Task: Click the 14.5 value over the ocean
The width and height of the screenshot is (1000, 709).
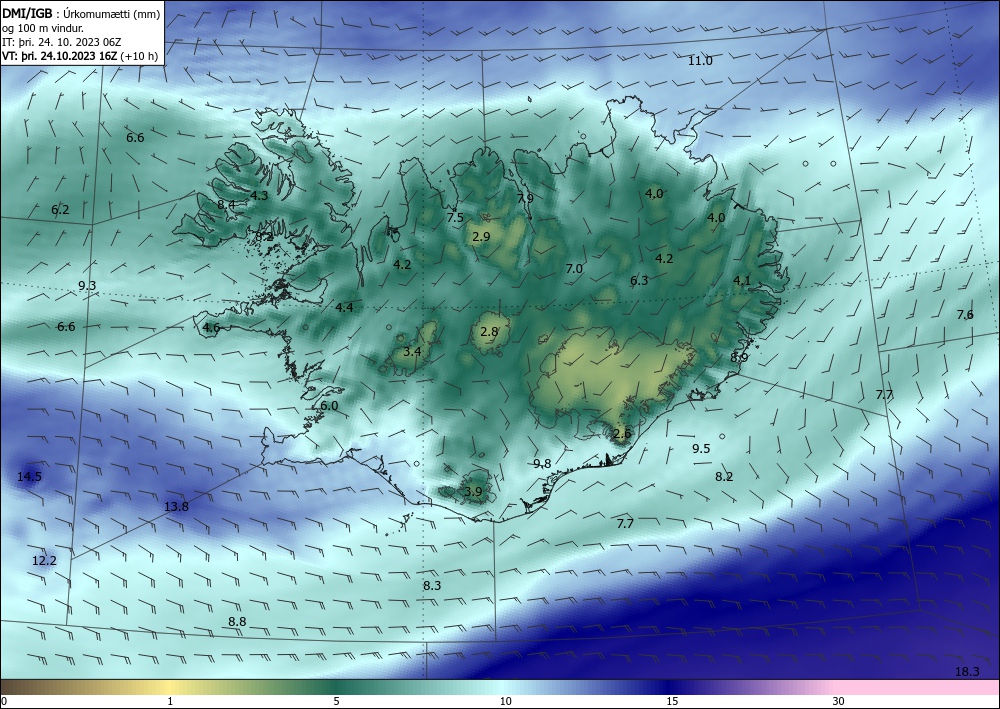Action: click(29, 476)
